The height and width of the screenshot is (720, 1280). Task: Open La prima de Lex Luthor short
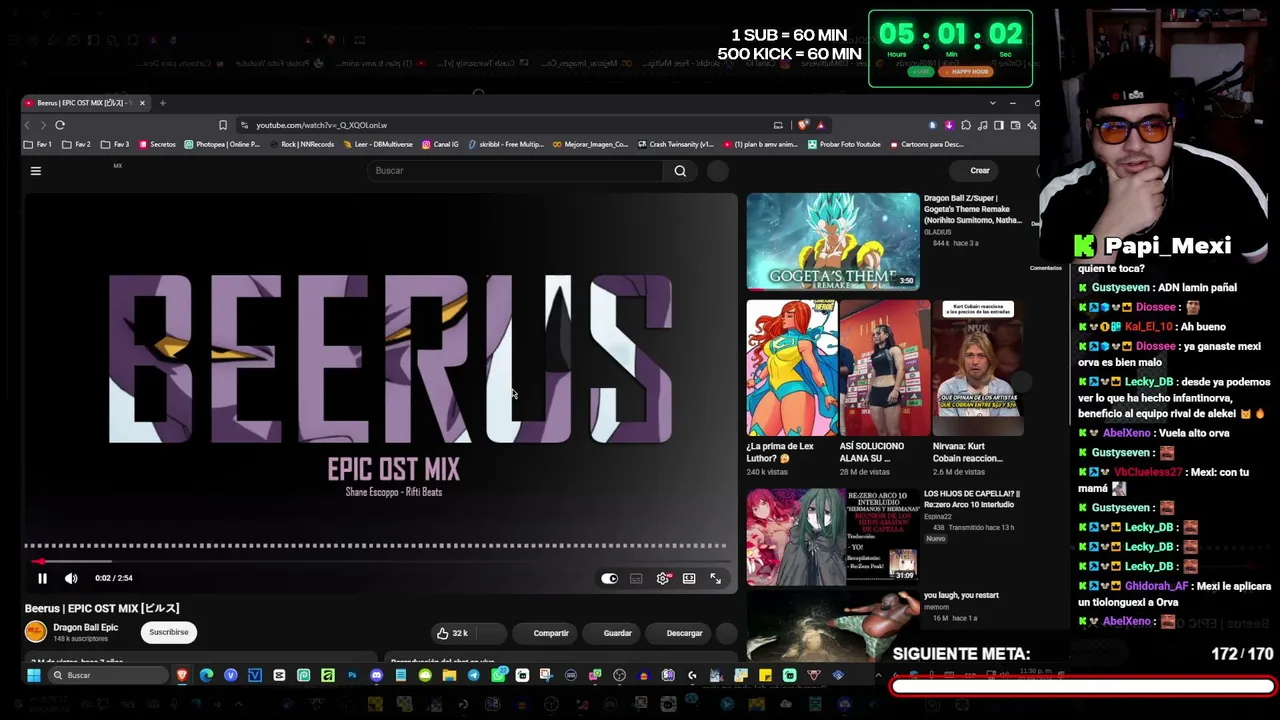792,368
